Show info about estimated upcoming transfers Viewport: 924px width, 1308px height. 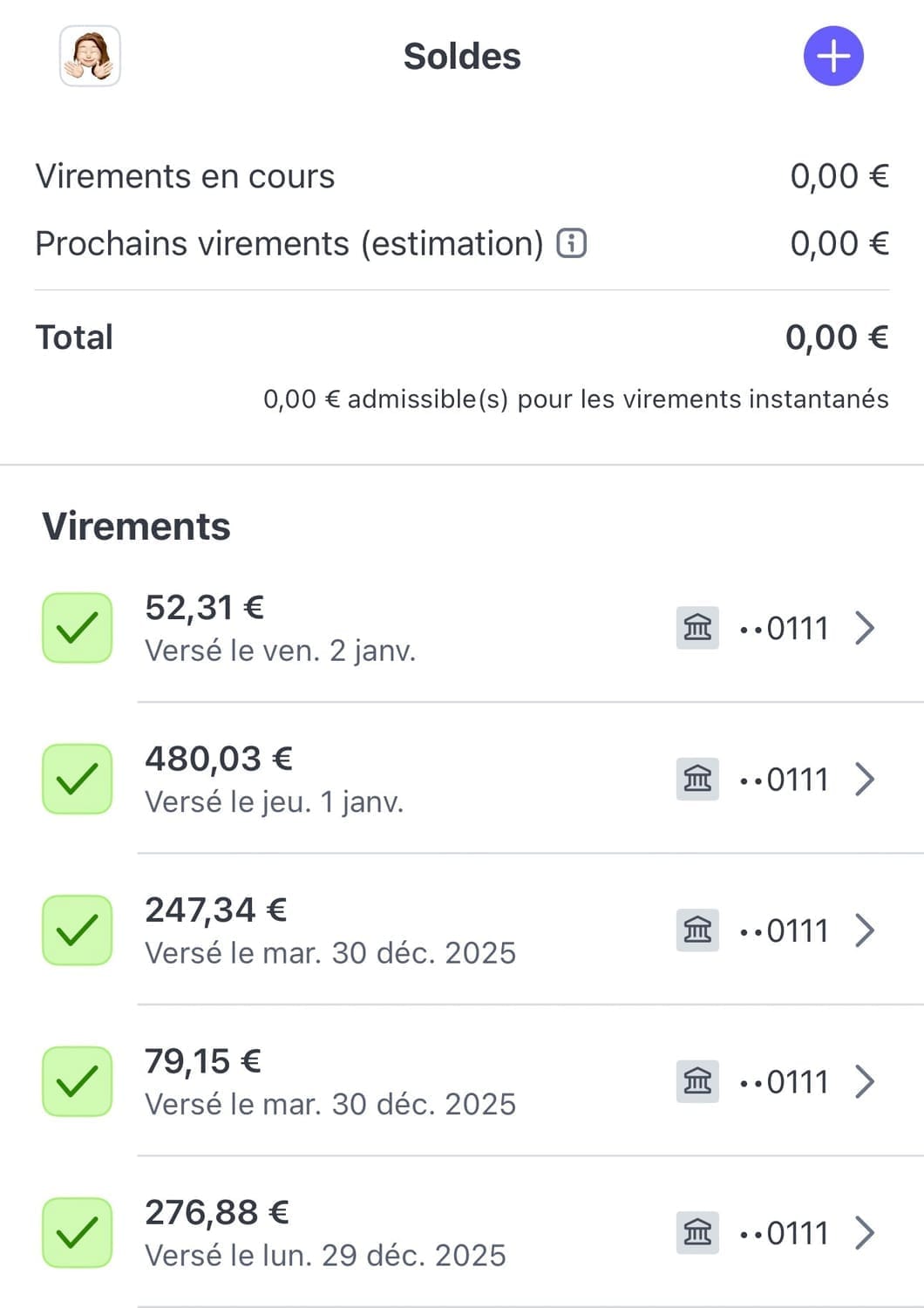572,243
